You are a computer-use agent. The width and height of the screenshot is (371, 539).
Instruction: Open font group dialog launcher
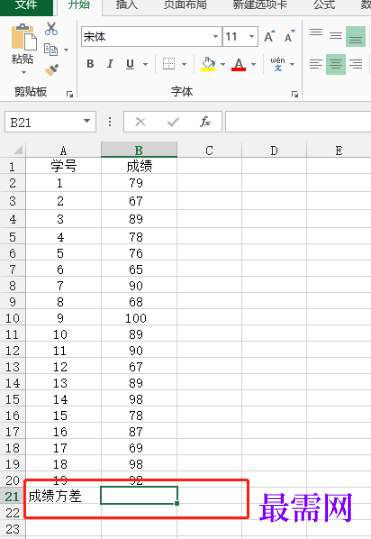click(295, 94)
